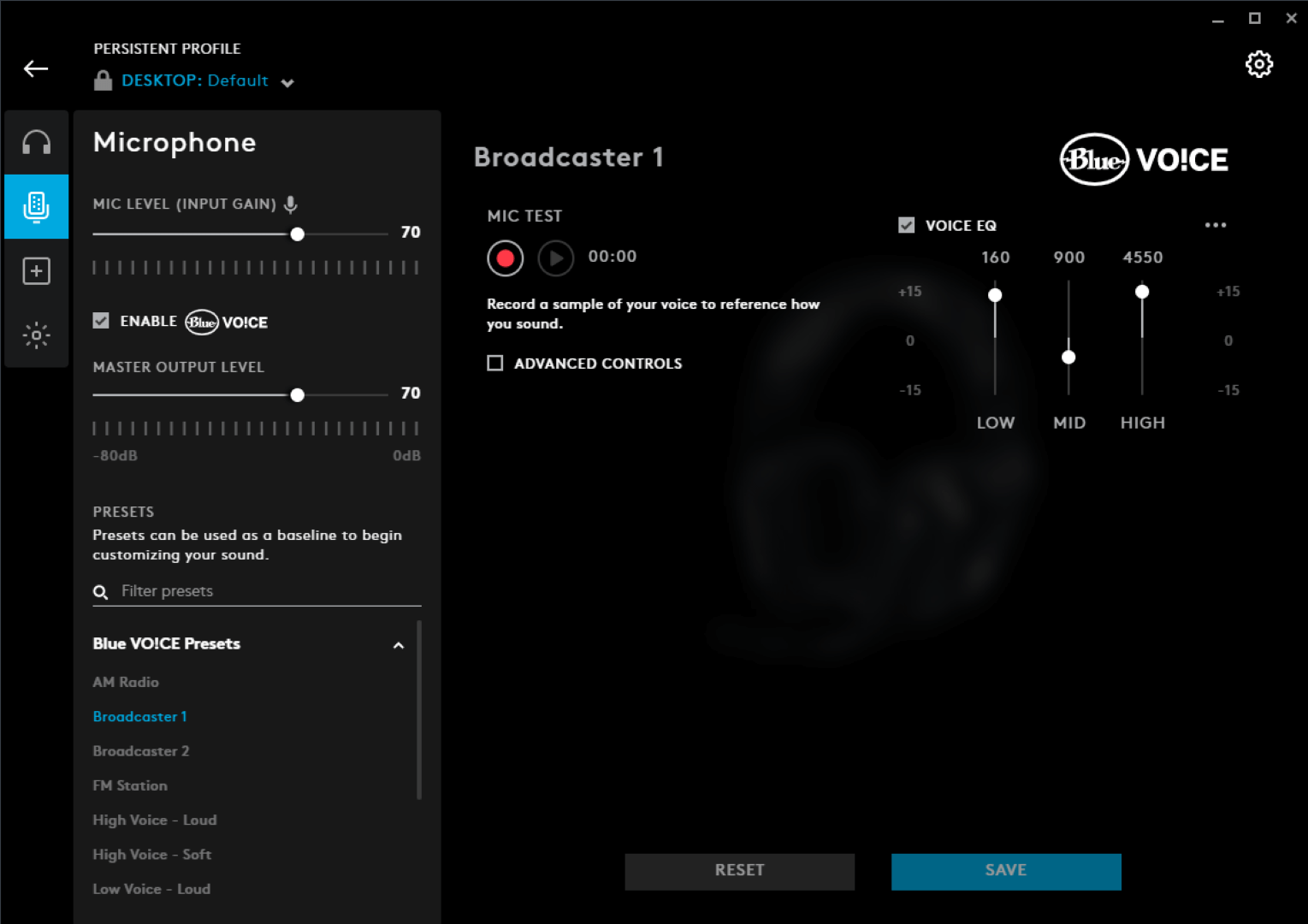Open the headphone audio settings tab

click(x=36, y=142)
